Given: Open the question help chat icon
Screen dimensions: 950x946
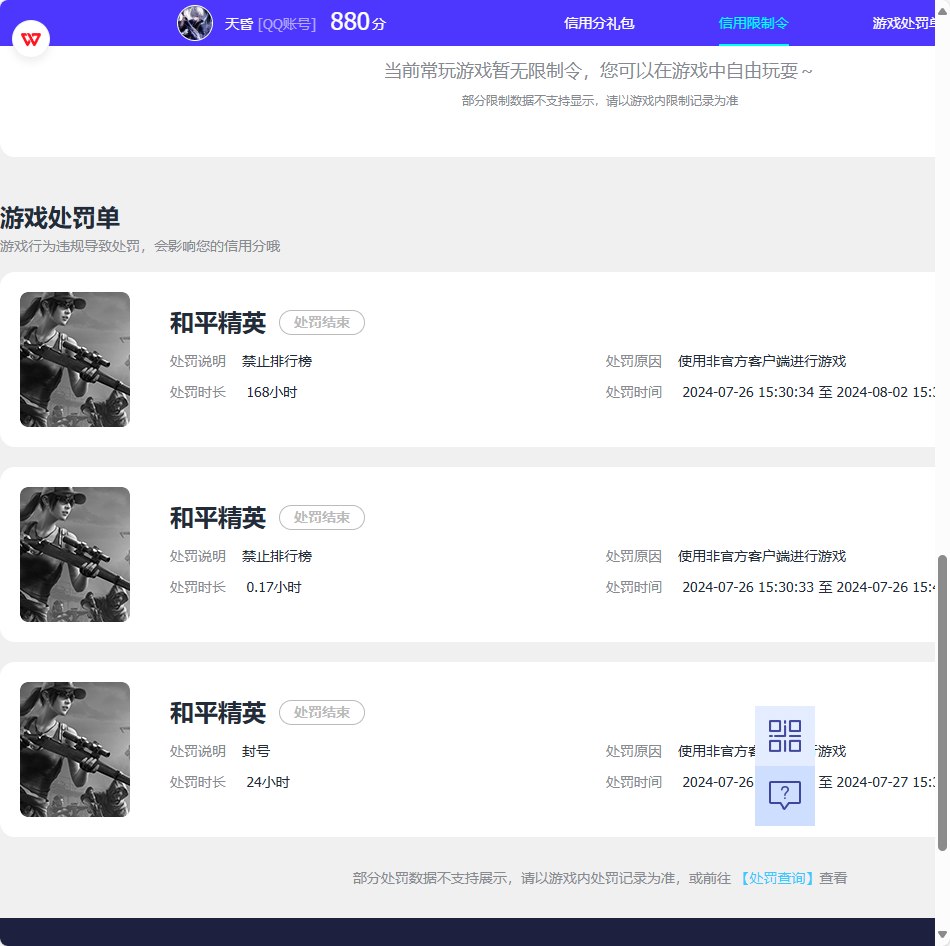Looking at the screenshot, I should click(785, 795).
